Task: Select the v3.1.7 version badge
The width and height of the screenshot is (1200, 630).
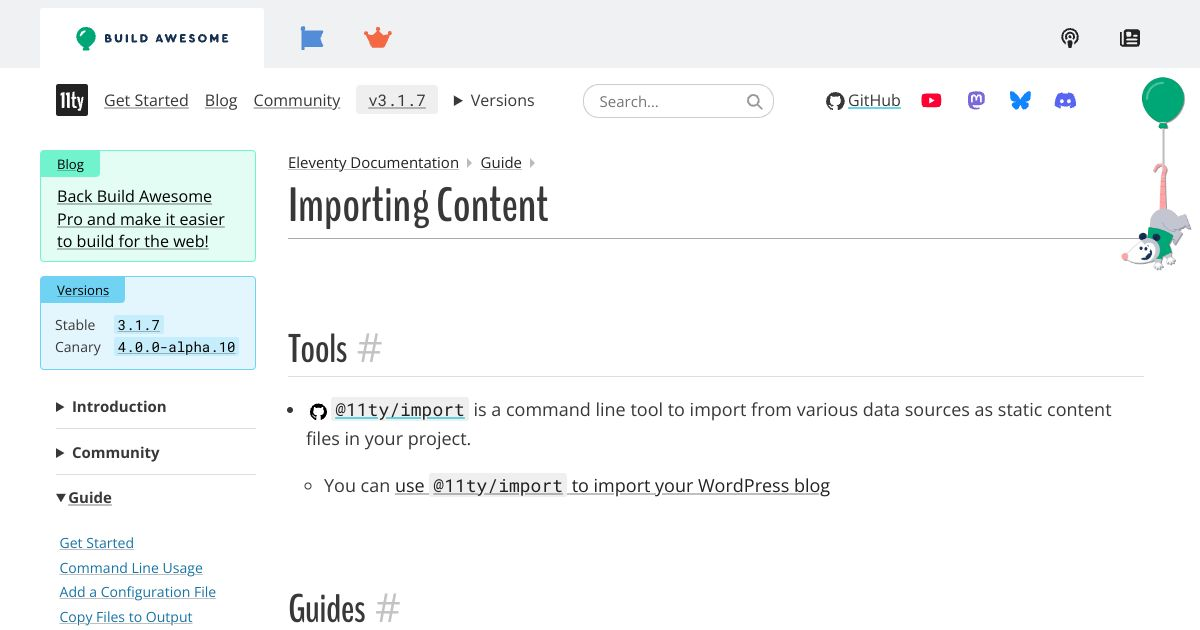Action: click(397, 100)
